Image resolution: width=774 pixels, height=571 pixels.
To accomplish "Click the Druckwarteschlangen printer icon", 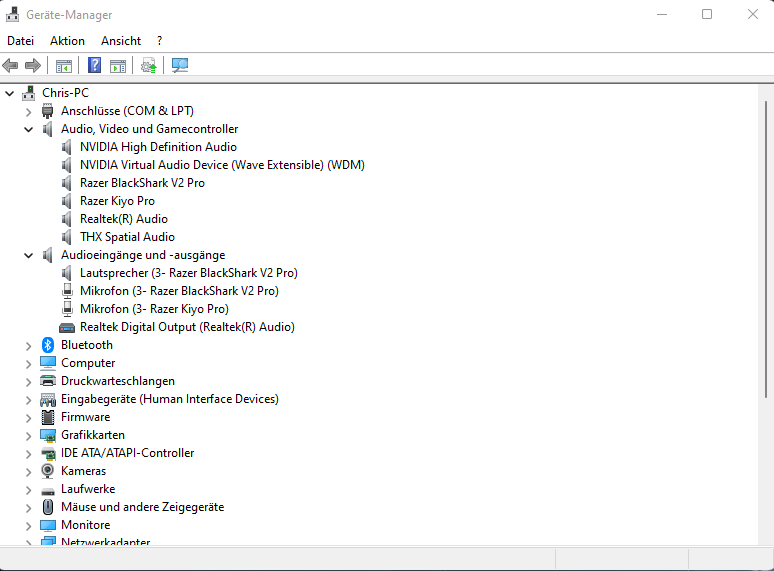I will tap(48, 381).
